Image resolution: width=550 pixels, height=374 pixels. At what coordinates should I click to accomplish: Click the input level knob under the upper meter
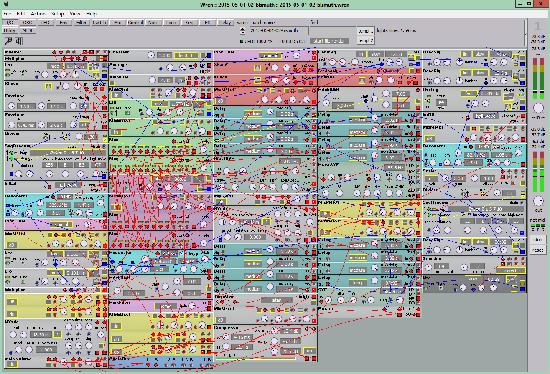(x=538, y=108)
